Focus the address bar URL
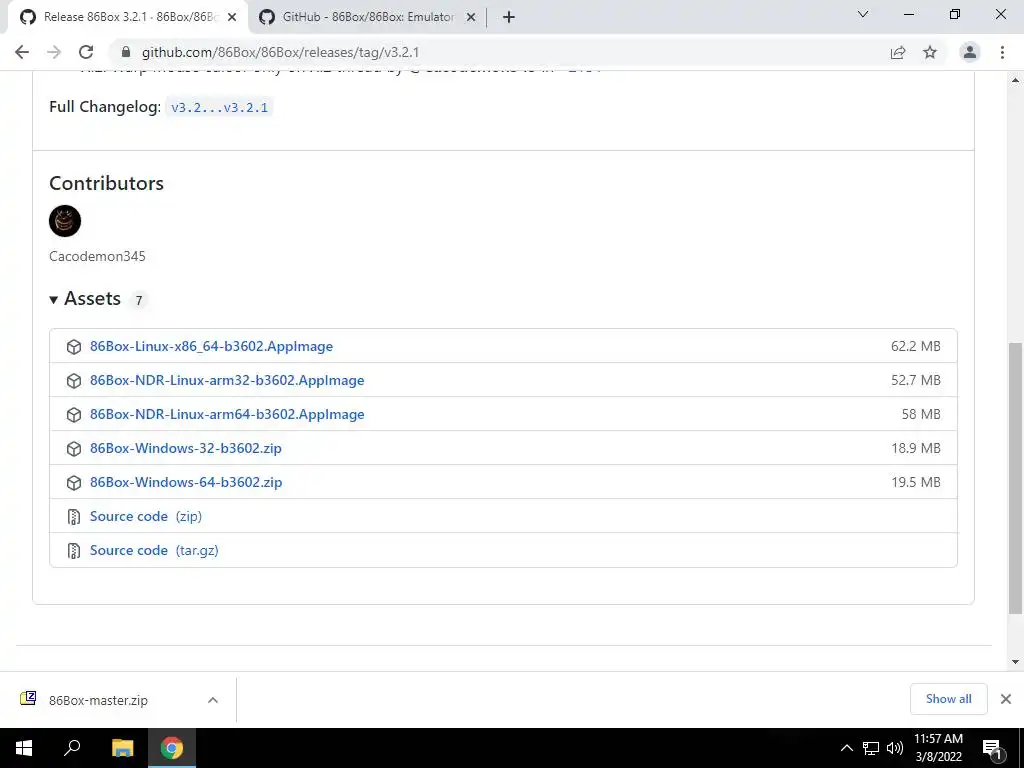 280,52
